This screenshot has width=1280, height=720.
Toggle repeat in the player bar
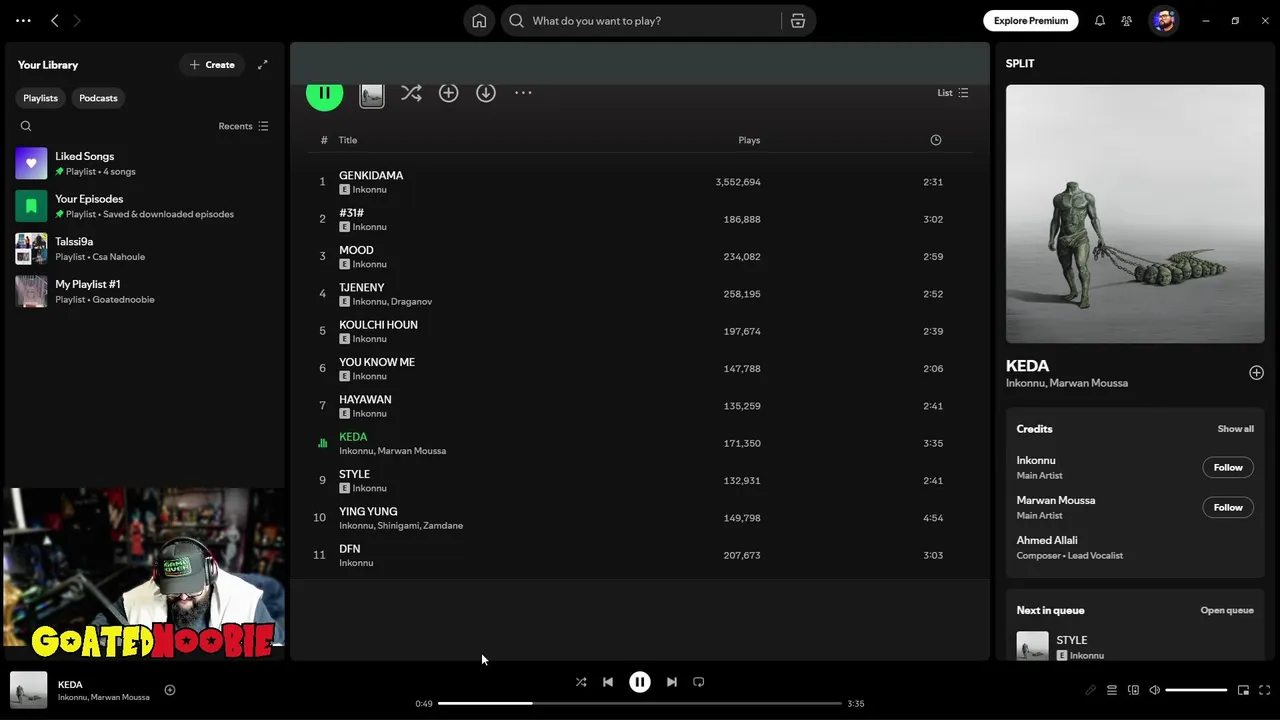[699, 682]
